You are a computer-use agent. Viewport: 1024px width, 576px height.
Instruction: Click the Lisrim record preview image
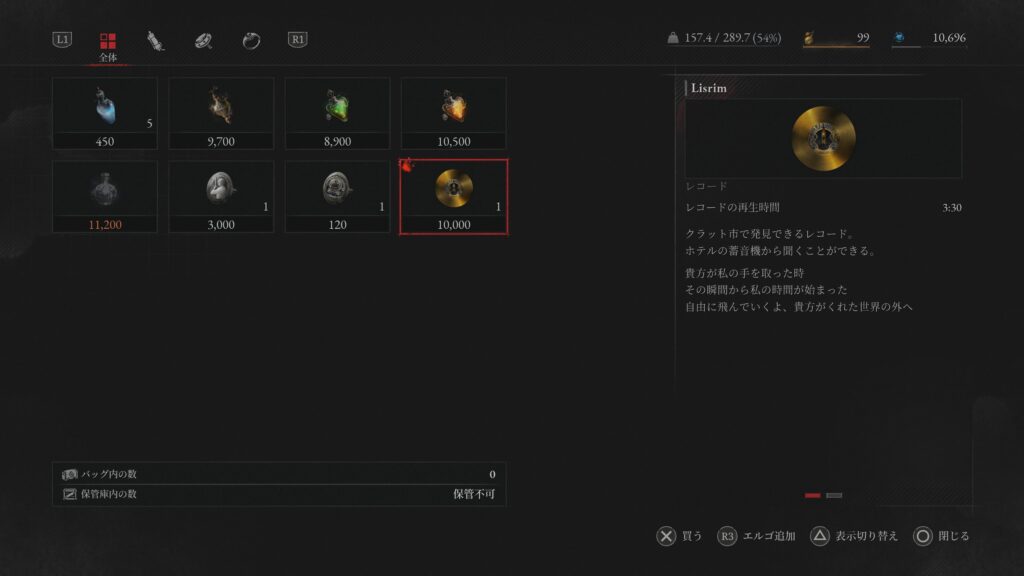[823, 138]
